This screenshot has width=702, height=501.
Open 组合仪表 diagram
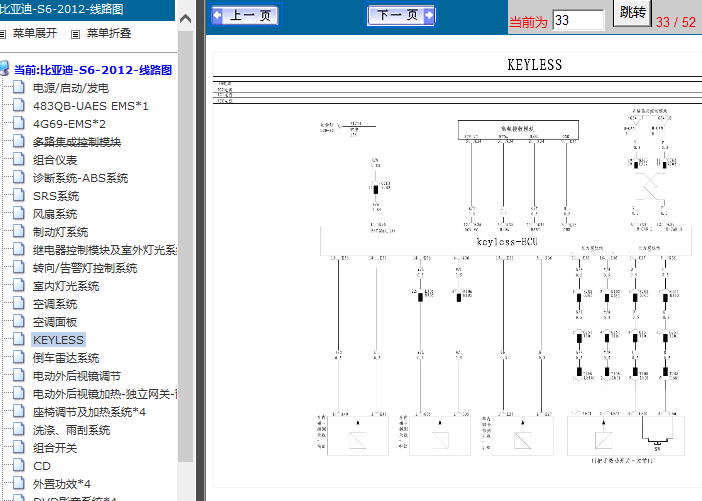click(55, 160)
